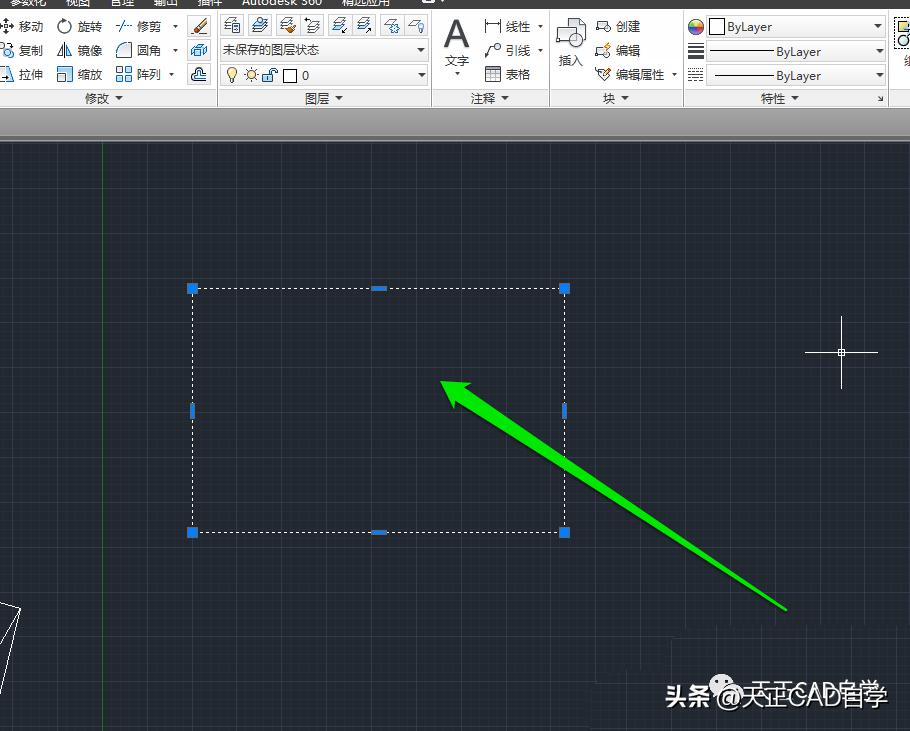
Task: Select the Linear dimension (线性) tool
Action: click(x=507, y=26)
